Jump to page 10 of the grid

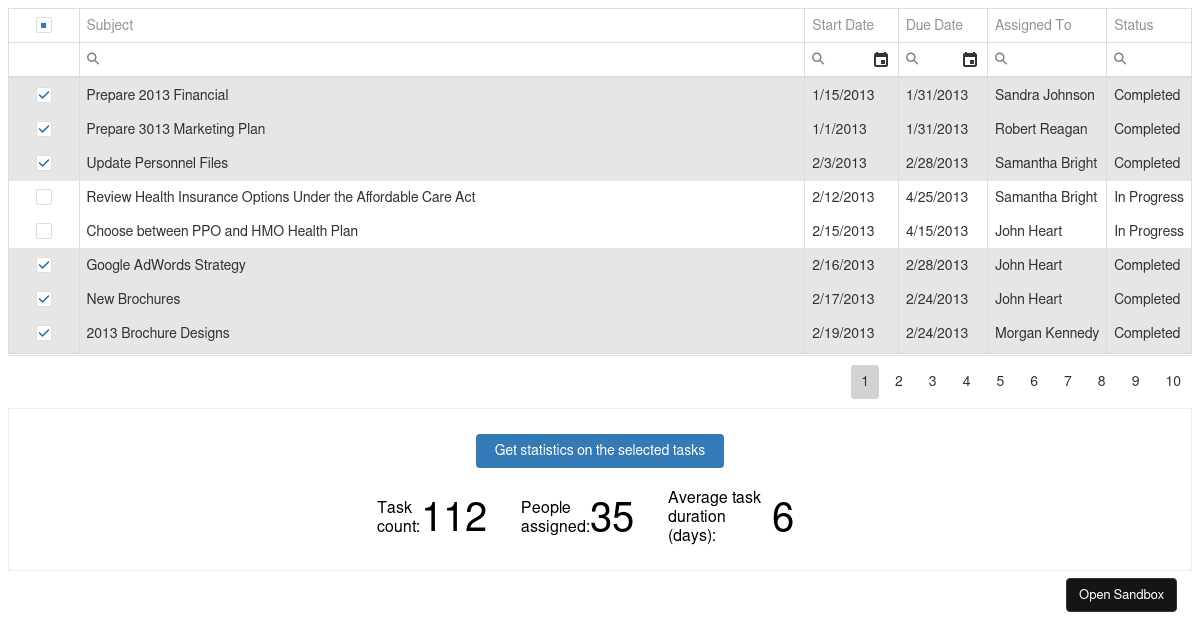click(1173, 382)
